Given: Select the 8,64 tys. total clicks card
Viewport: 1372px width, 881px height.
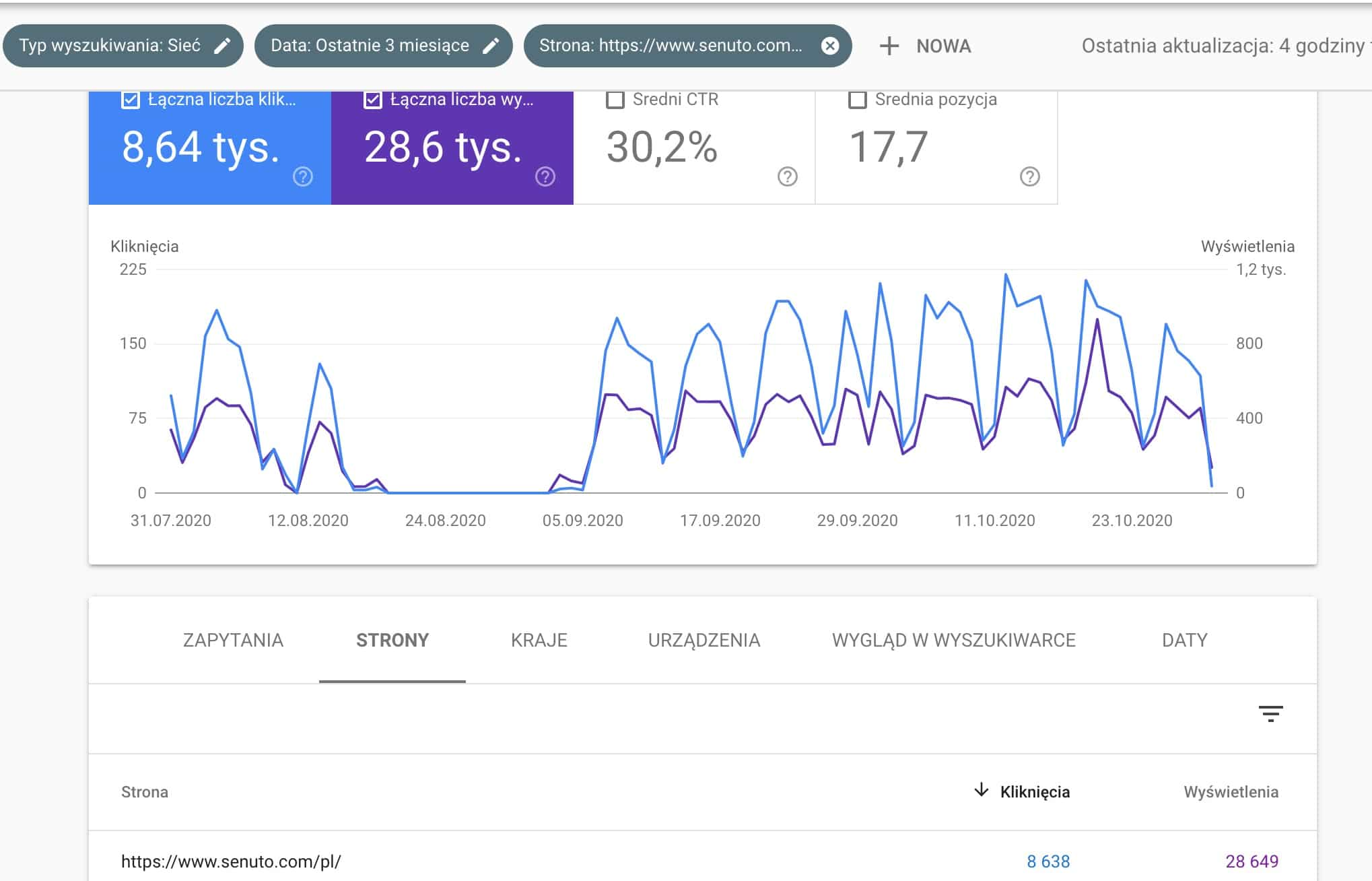Looking at the screenshot, I should click(x=210, y=148).
